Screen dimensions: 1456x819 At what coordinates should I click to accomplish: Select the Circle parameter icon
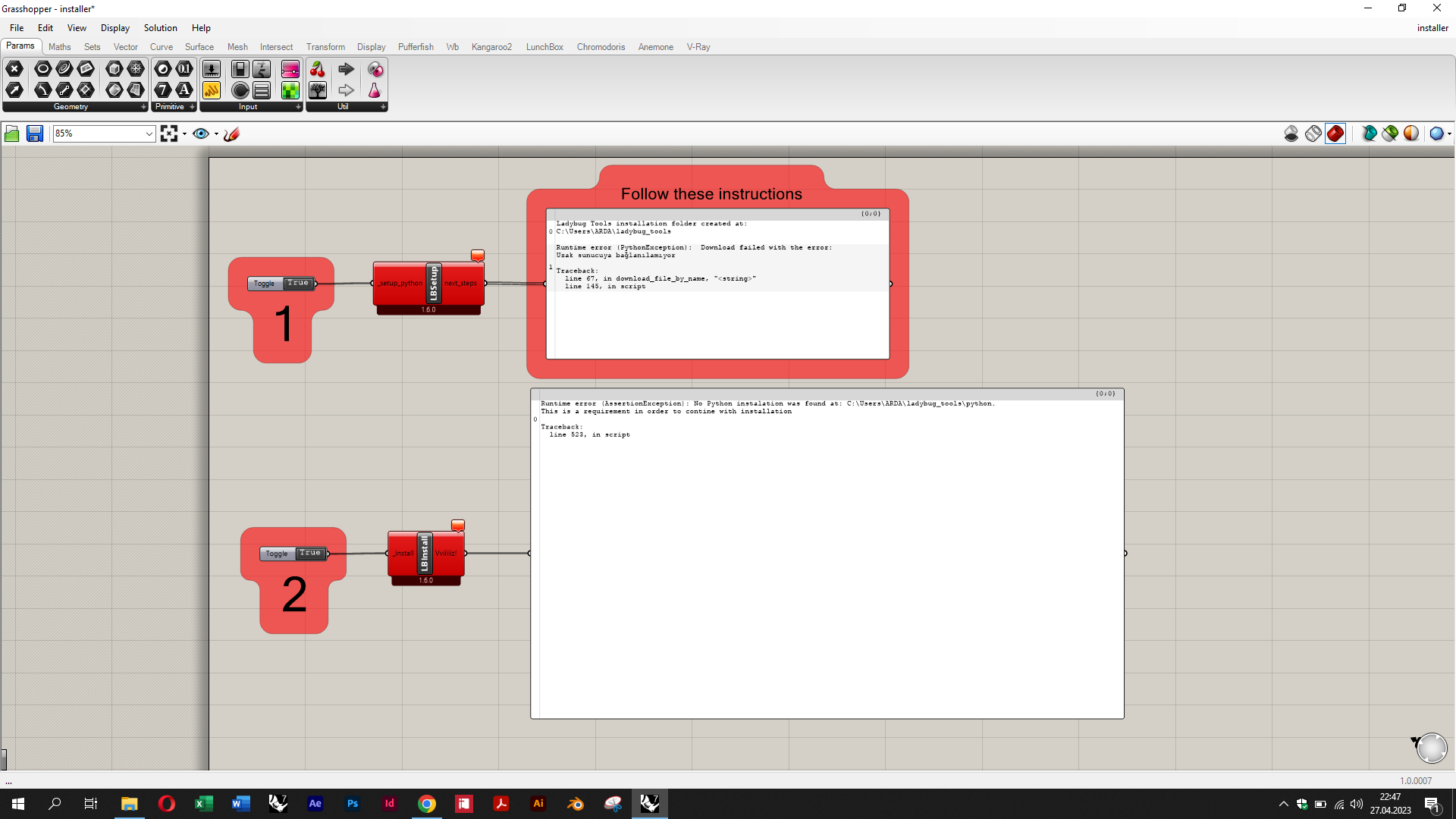[x=43, y=69]
